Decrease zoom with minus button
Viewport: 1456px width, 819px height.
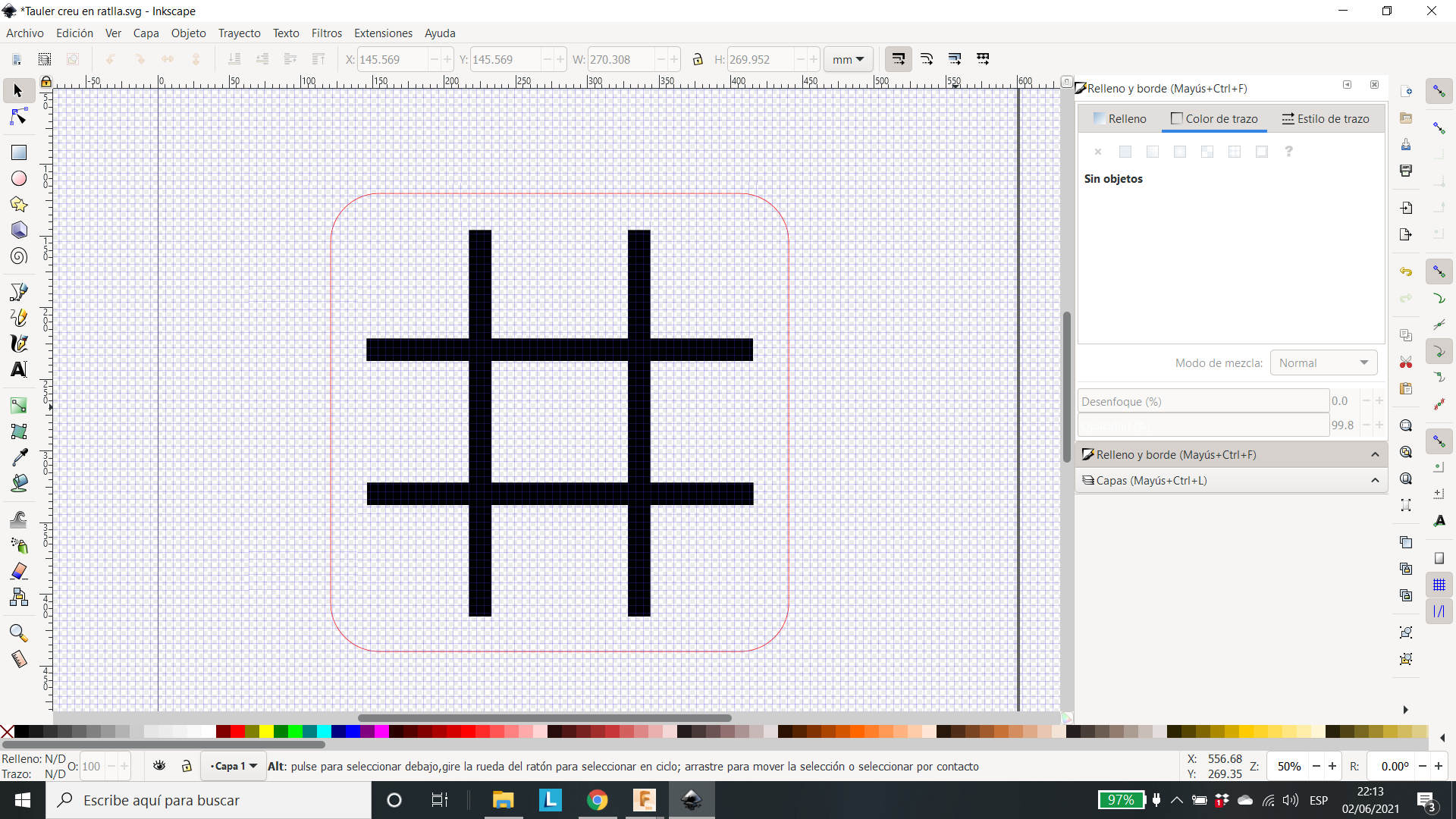(1316, 766)
